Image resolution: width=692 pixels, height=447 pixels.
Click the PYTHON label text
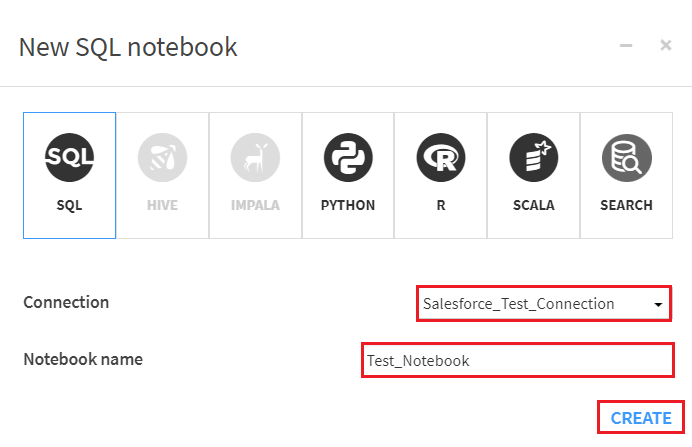click(348, 205)
